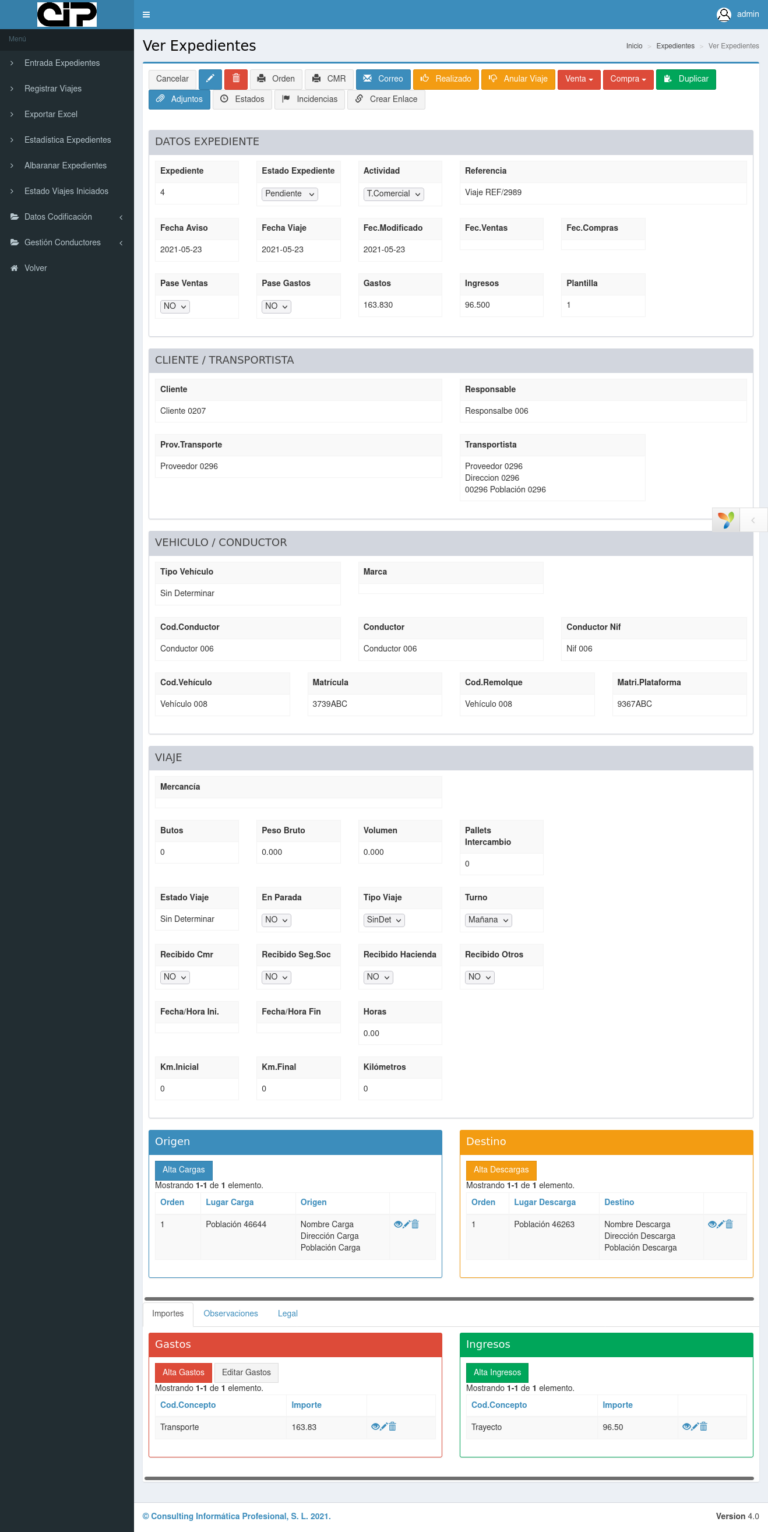Open the admin user avatar icon
The width and height of the screenshot is (768, 1532).
724,14
